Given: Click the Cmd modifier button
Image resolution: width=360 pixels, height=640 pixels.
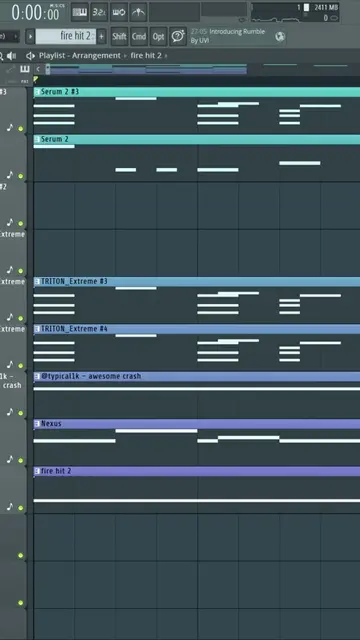Looking at the screenshot, I should point(139,36).
